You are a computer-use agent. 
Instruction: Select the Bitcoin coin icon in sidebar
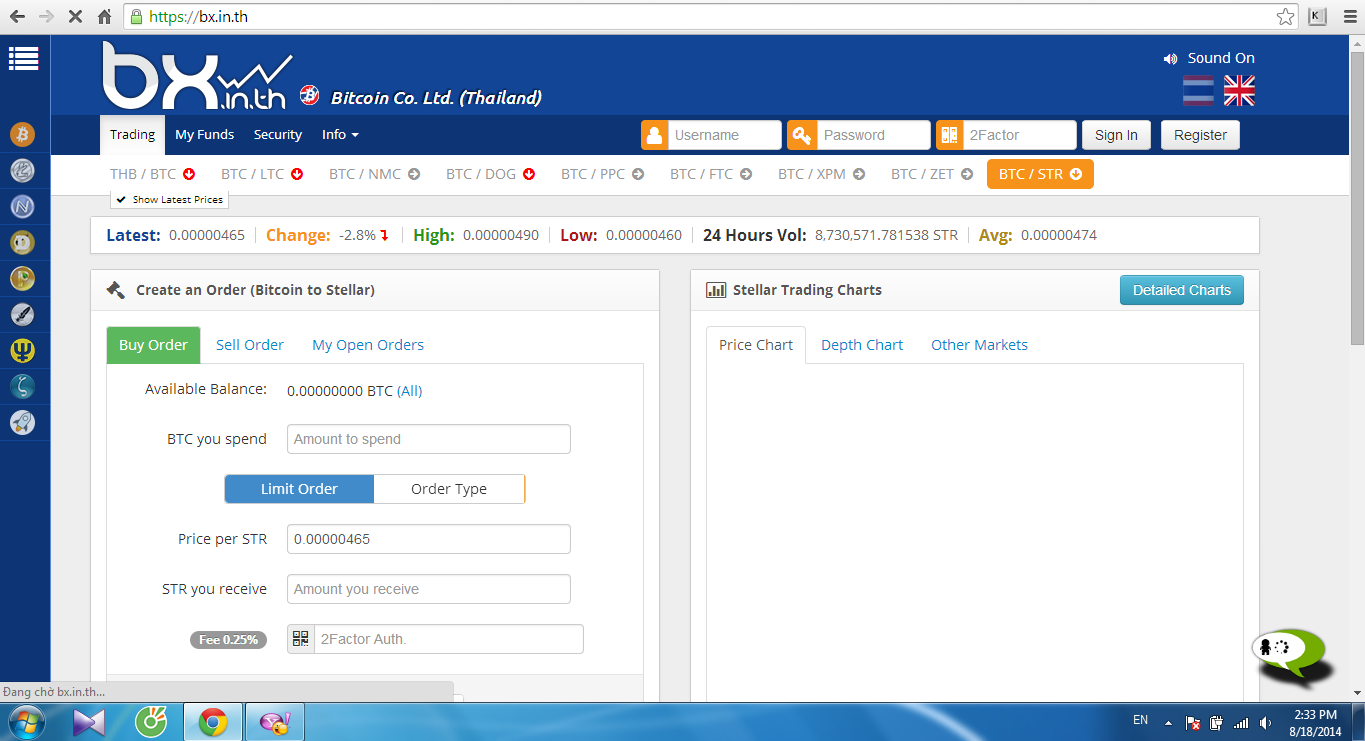click(x=22, y=134)
